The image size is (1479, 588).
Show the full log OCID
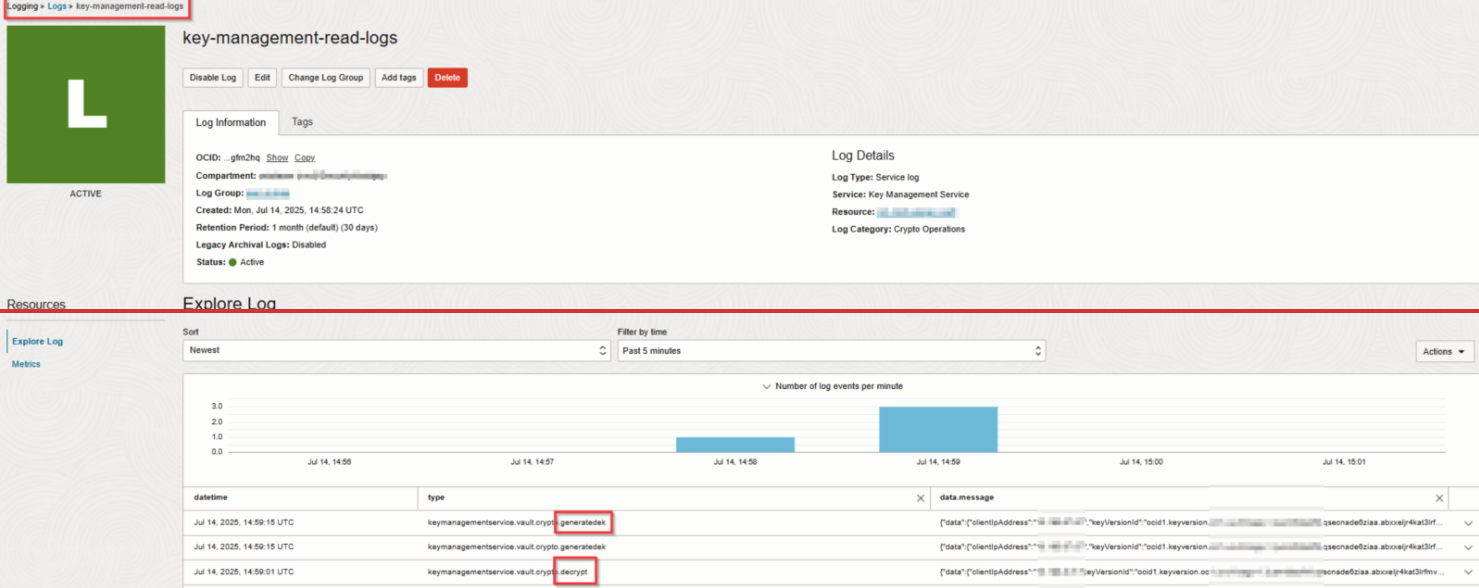coord(277,157)
